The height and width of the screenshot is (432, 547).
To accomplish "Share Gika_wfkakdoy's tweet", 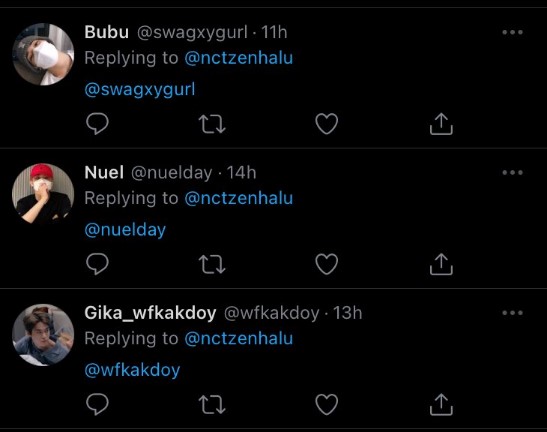I will click(441, 404).
